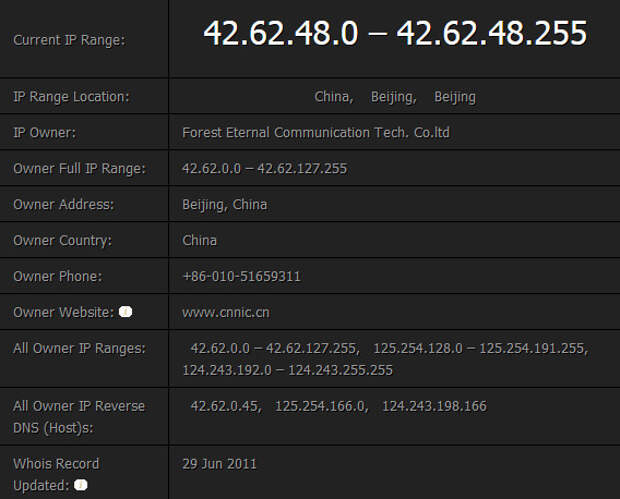This screenshot has width=620, height=499.
Task: Open Forest Eternal Communication Tech owner link
Action: coord(316,132)
